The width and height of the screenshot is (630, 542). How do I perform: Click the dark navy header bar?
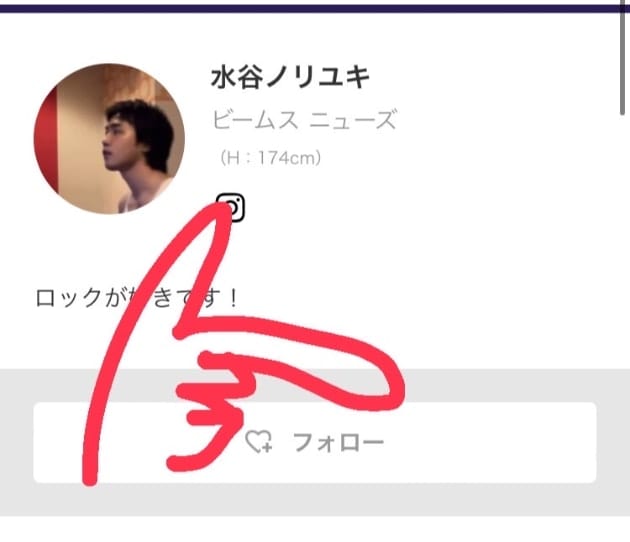315,8
